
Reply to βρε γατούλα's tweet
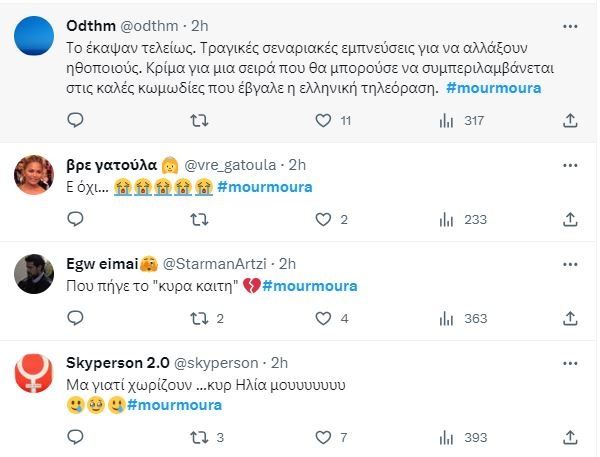[x=75, y=220]
